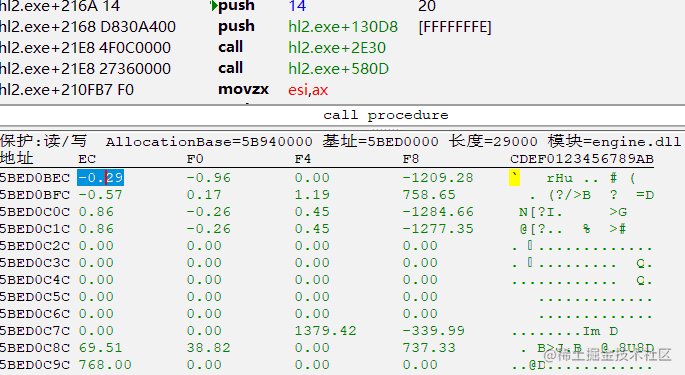Click the 768.00 value
685x375 pixels.
105,365
